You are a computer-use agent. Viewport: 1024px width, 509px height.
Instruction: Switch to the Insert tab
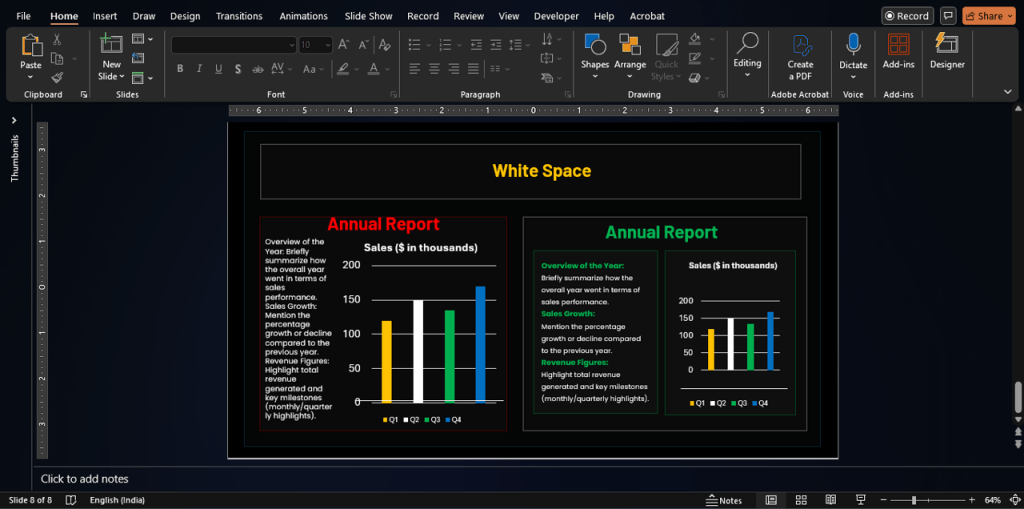(x=104, y=16)
